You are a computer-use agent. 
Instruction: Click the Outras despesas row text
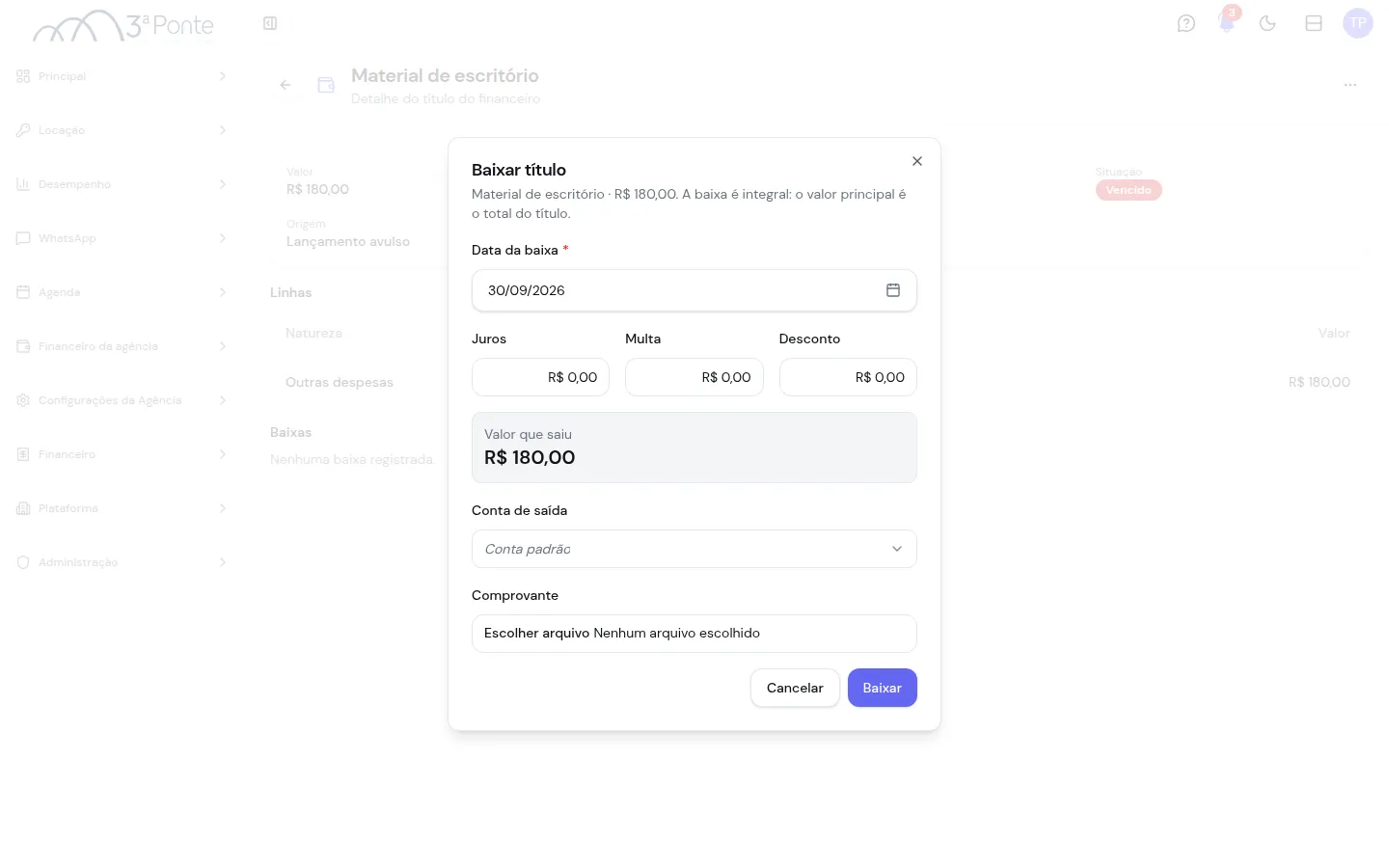[340, 383]
